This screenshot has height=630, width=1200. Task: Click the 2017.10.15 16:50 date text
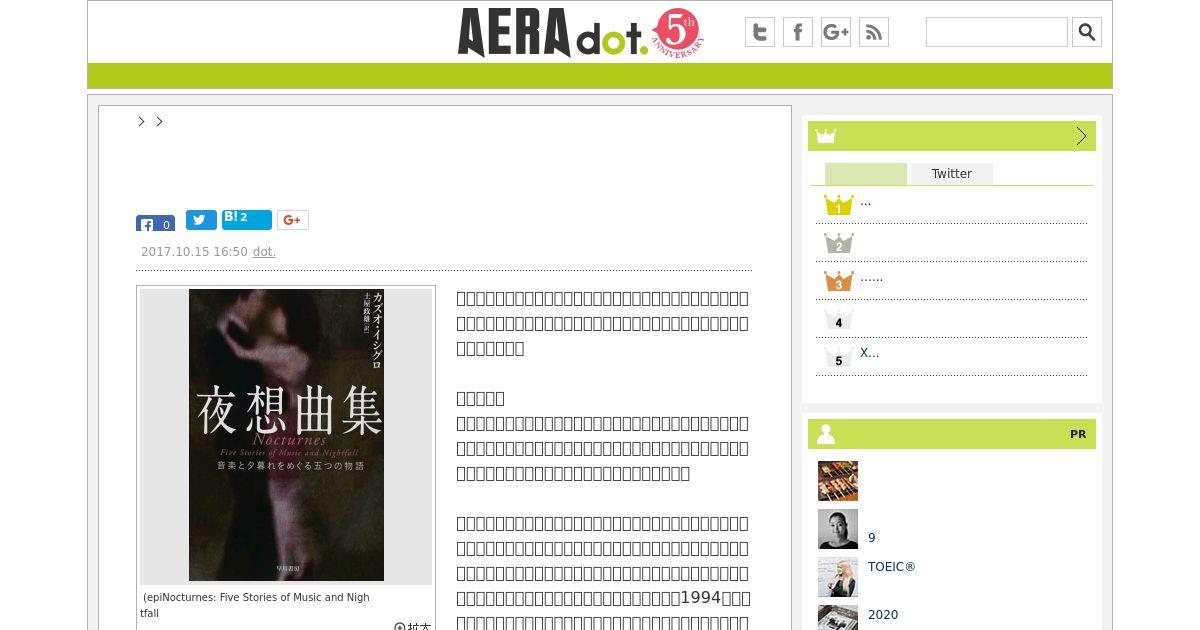click(194, 252)
